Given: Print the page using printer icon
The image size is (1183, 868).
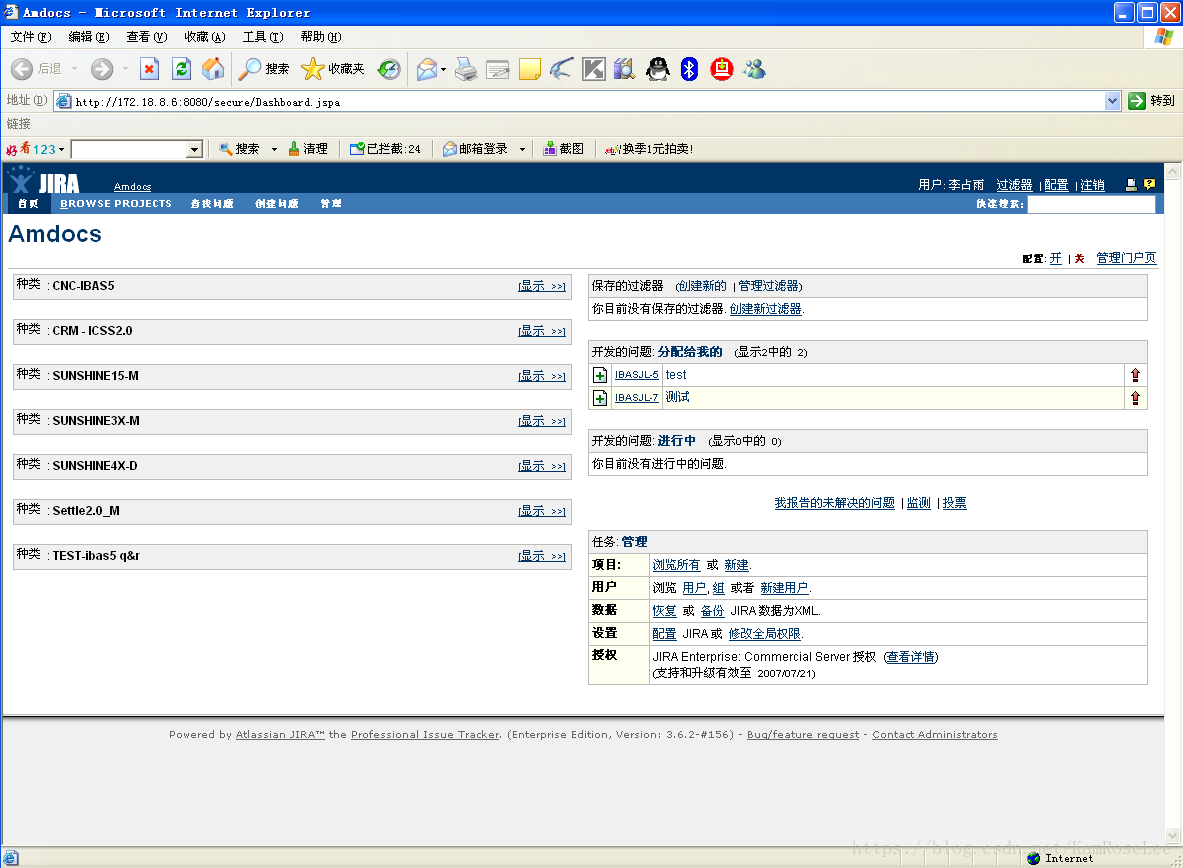Looking at the screenshot, I should point(466,69).
